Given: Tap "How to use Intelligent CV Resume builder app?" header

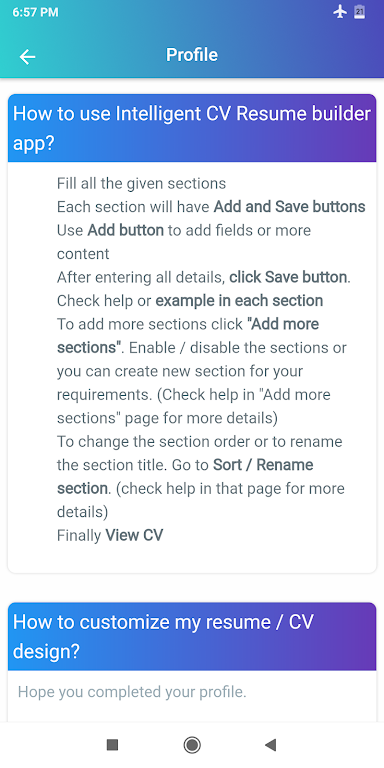Looking at the screenshot, I should click(192, 128).
